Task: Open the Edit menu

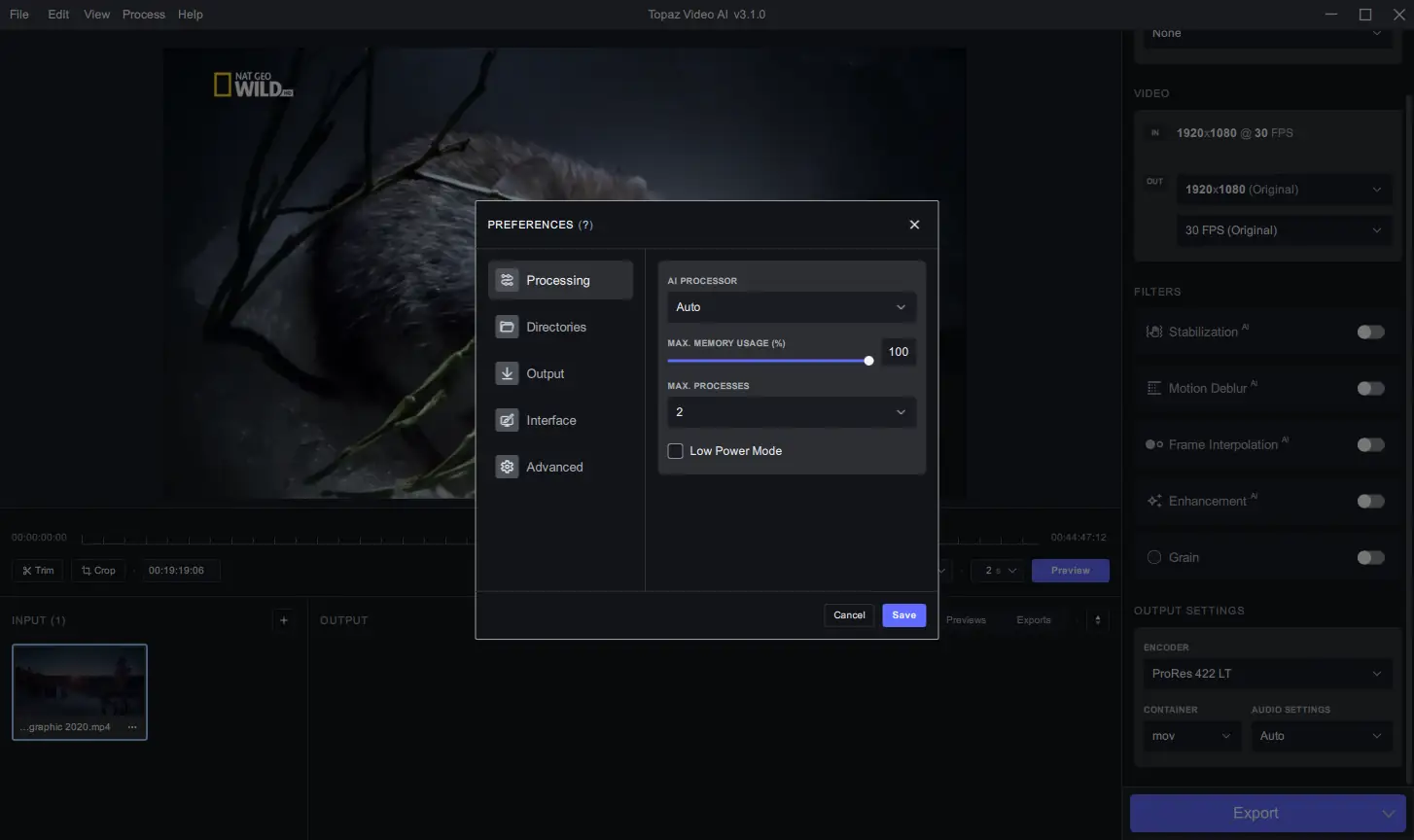Action: pyautogui.click(x=58, y=15)
